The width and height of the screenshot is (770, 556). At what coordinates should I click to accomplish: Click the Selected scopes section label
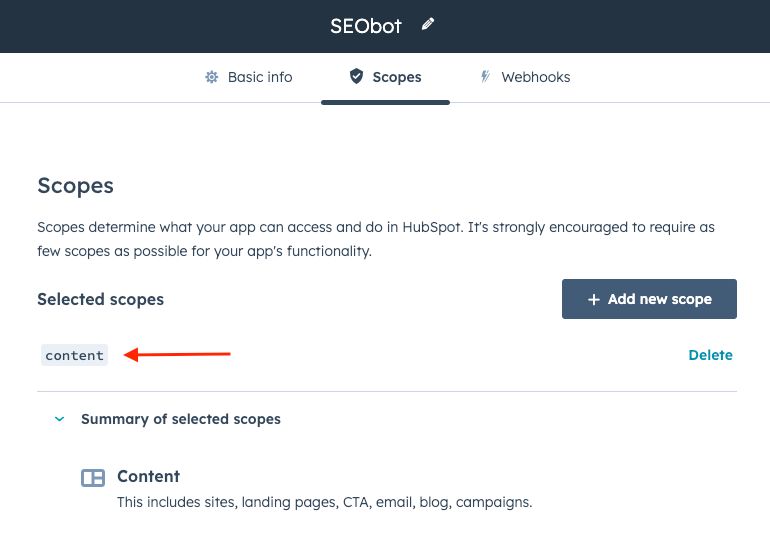pyautogui.click(x=100, y=299)
